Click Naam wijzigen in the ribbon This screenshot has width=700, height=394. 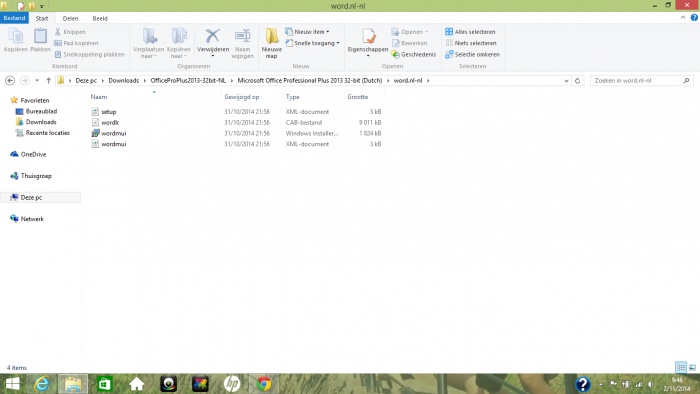[x=242, y=43]
